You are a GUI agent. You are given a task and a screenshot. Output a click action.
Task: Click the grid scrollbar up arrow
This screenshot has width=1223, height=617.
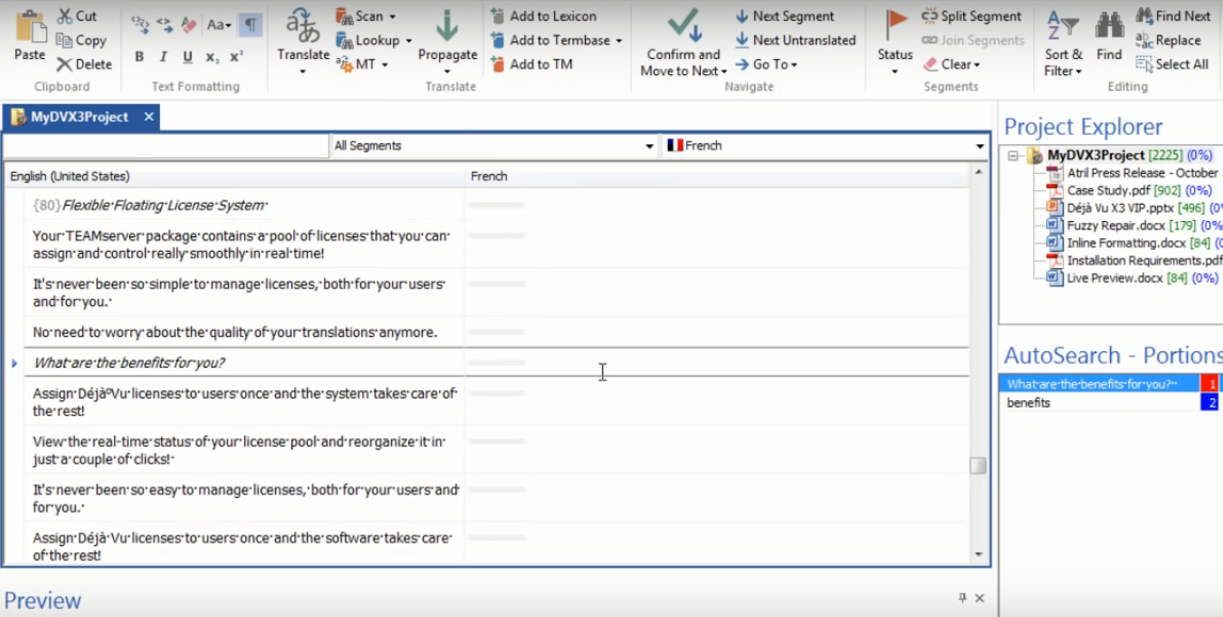tap(978, 173)
